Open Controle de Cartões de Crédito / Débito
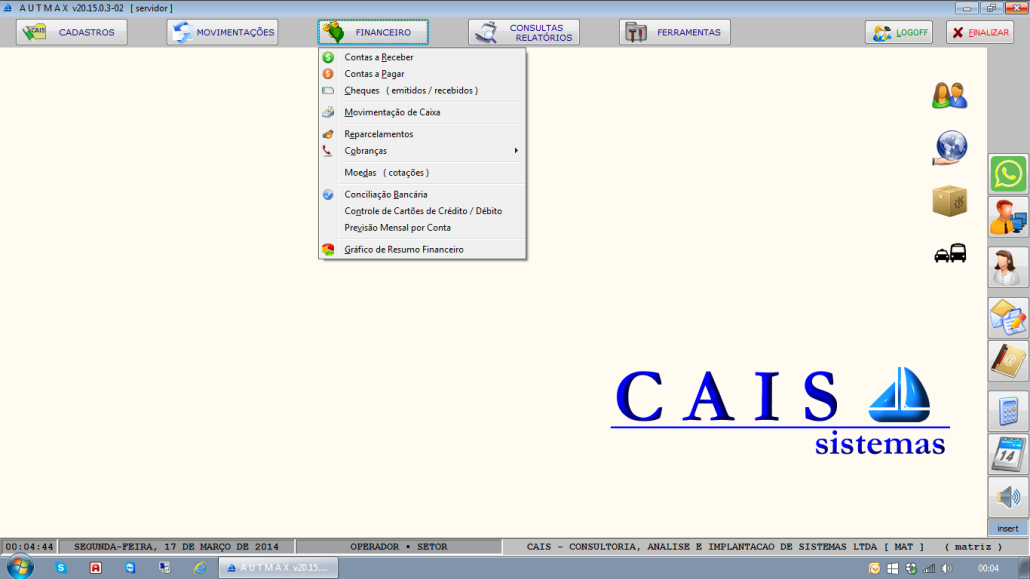Viewport: 1030px width, 579px height. tap(422, 211)
